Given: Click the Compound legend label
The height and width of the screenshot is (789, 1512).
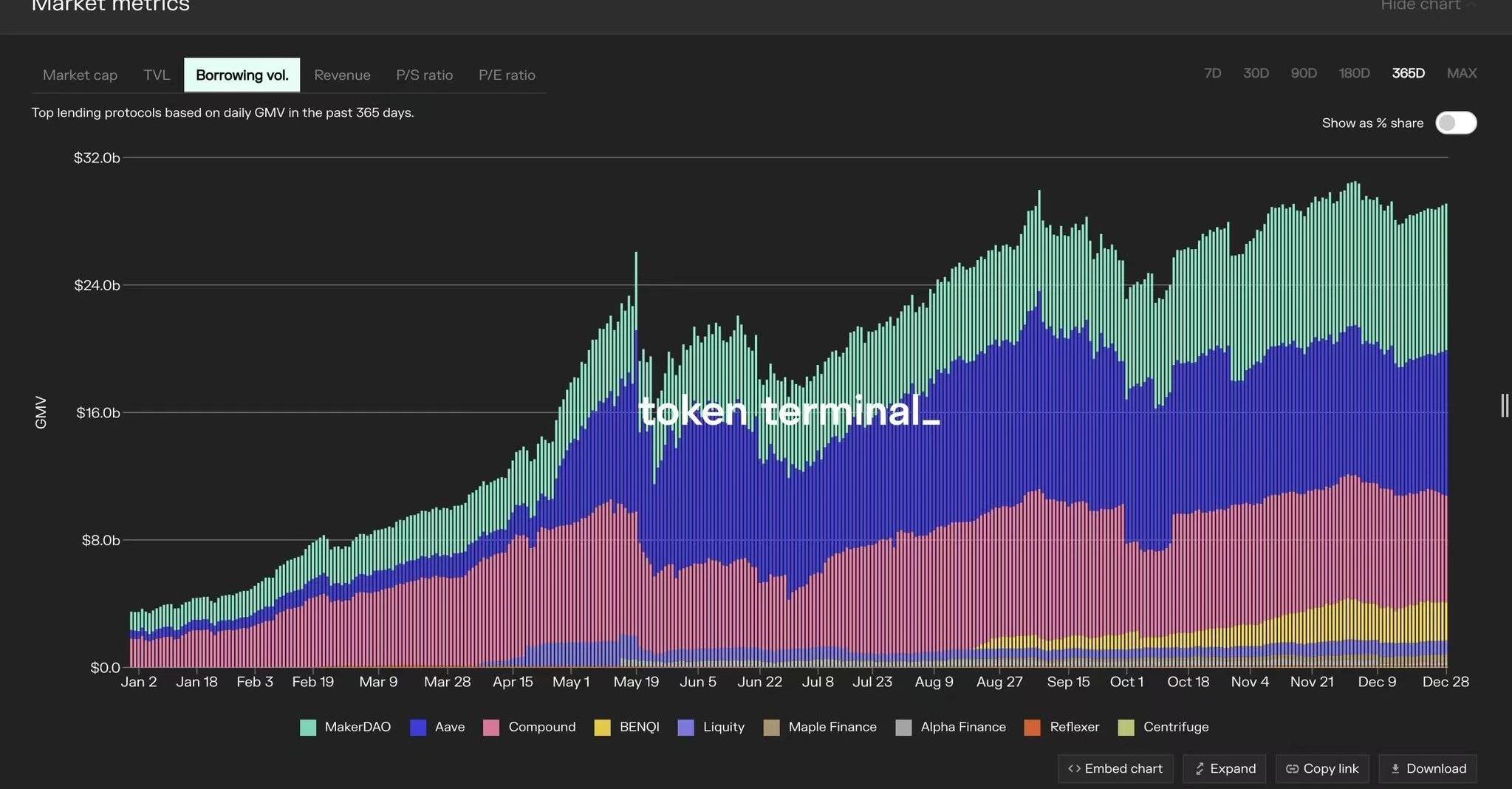Looking at the screenshot, I should 542,727.
